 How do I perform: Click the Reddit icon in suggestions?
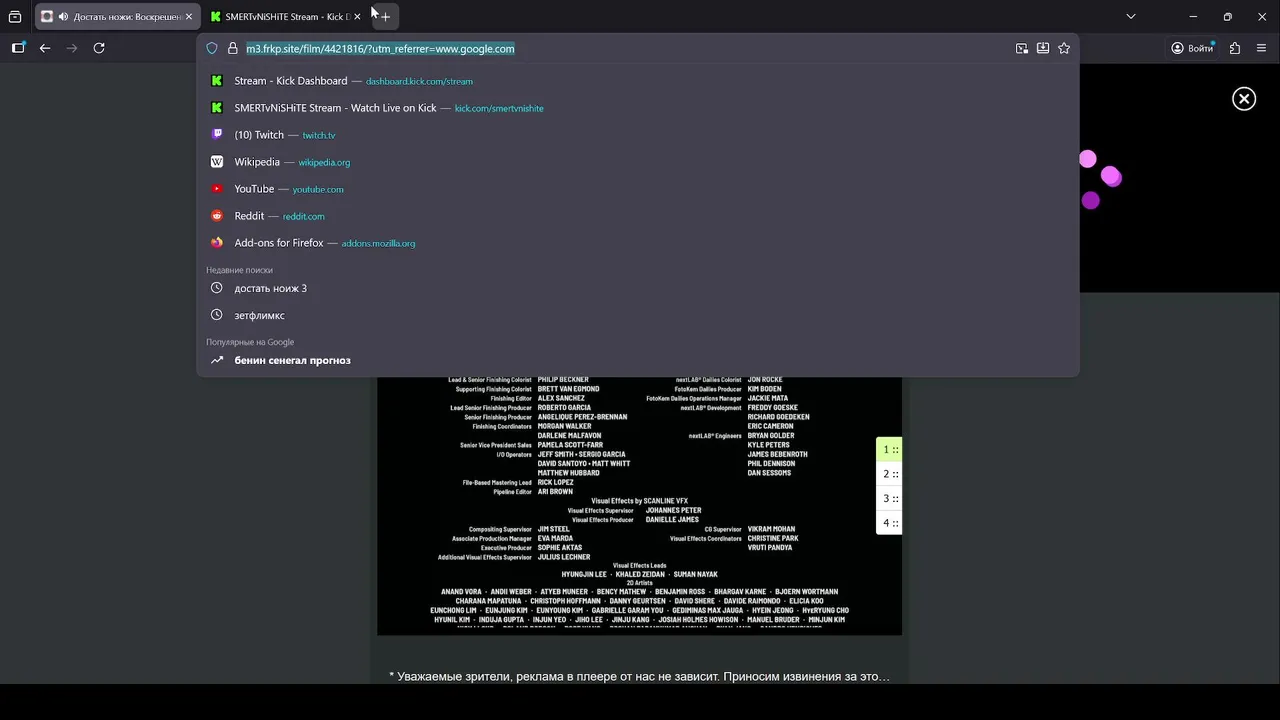[x=217, y=216]
